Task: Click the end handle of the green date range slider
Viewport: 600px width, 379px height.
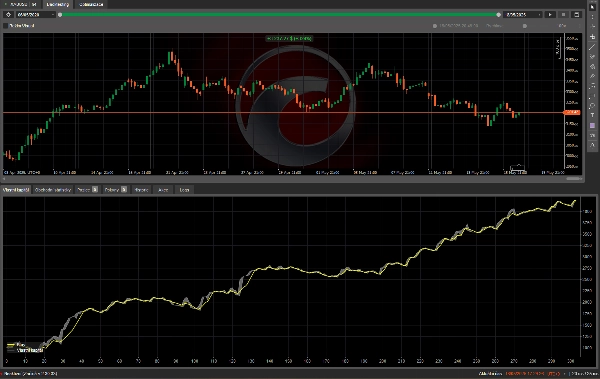Action: point(498,15)
